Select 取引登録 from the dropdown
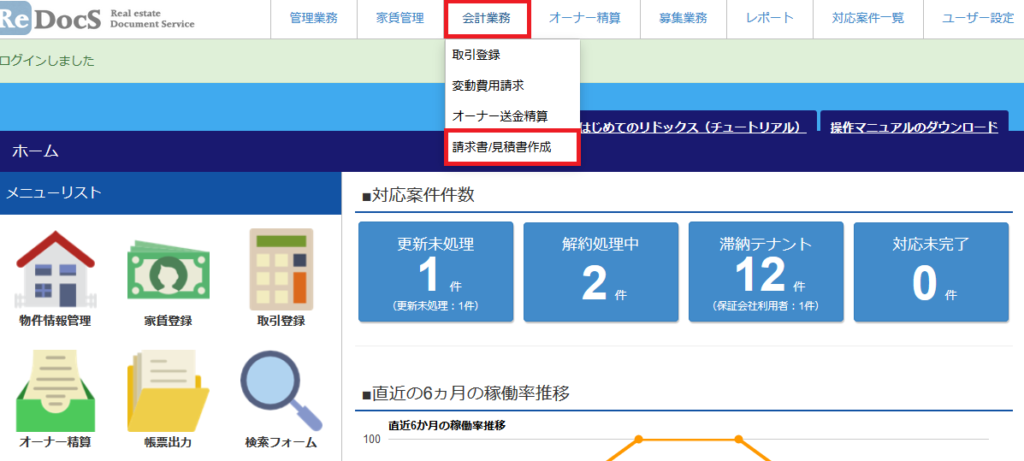 click(512, 55)
